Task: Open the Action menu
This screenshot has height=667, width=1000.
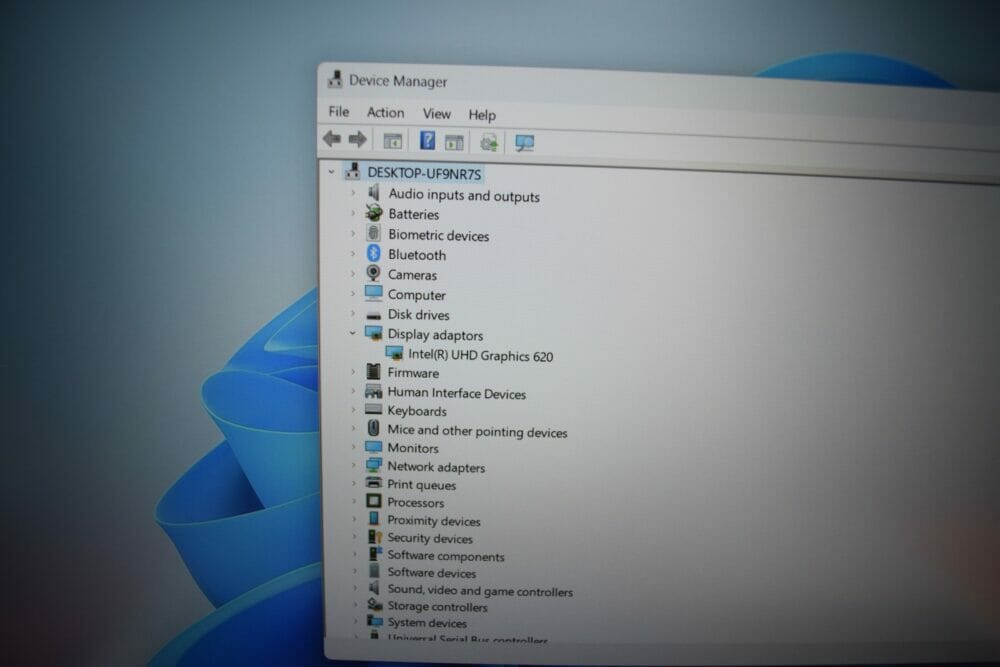Action: tap(385, 113)
